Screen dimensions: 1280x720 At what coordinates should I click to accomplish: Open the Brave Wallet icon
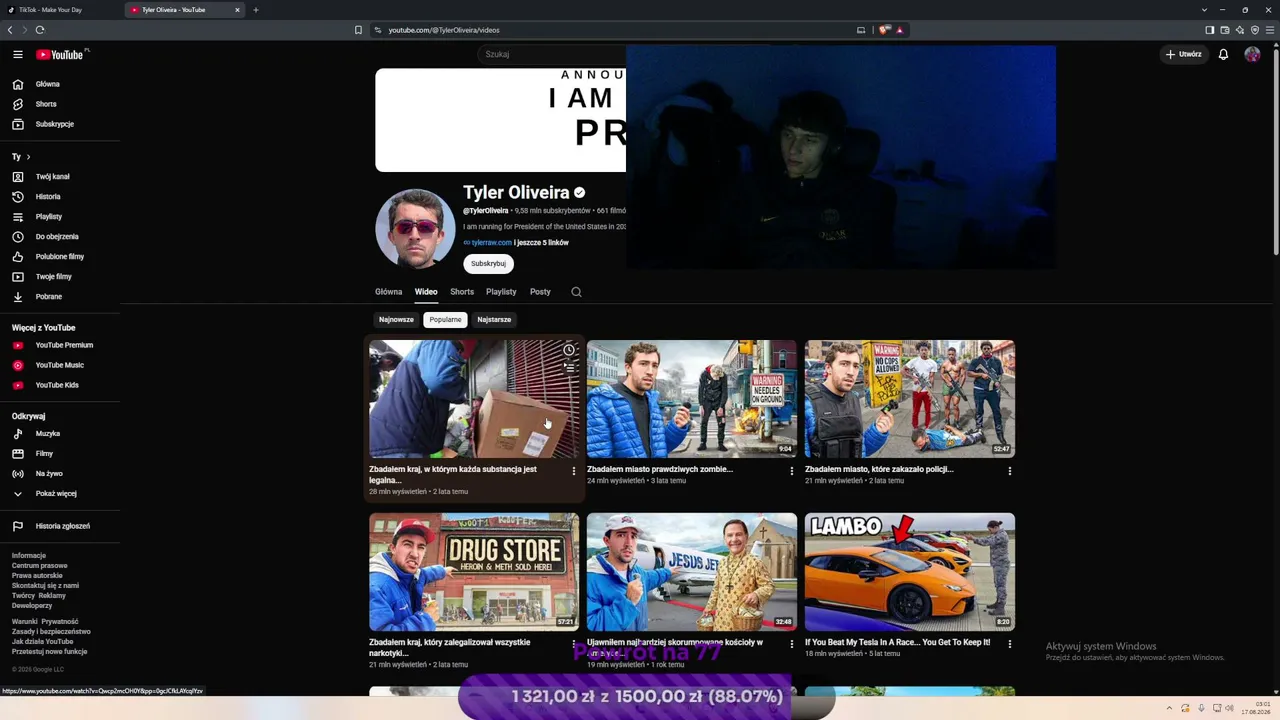(x=1225, y=30)
